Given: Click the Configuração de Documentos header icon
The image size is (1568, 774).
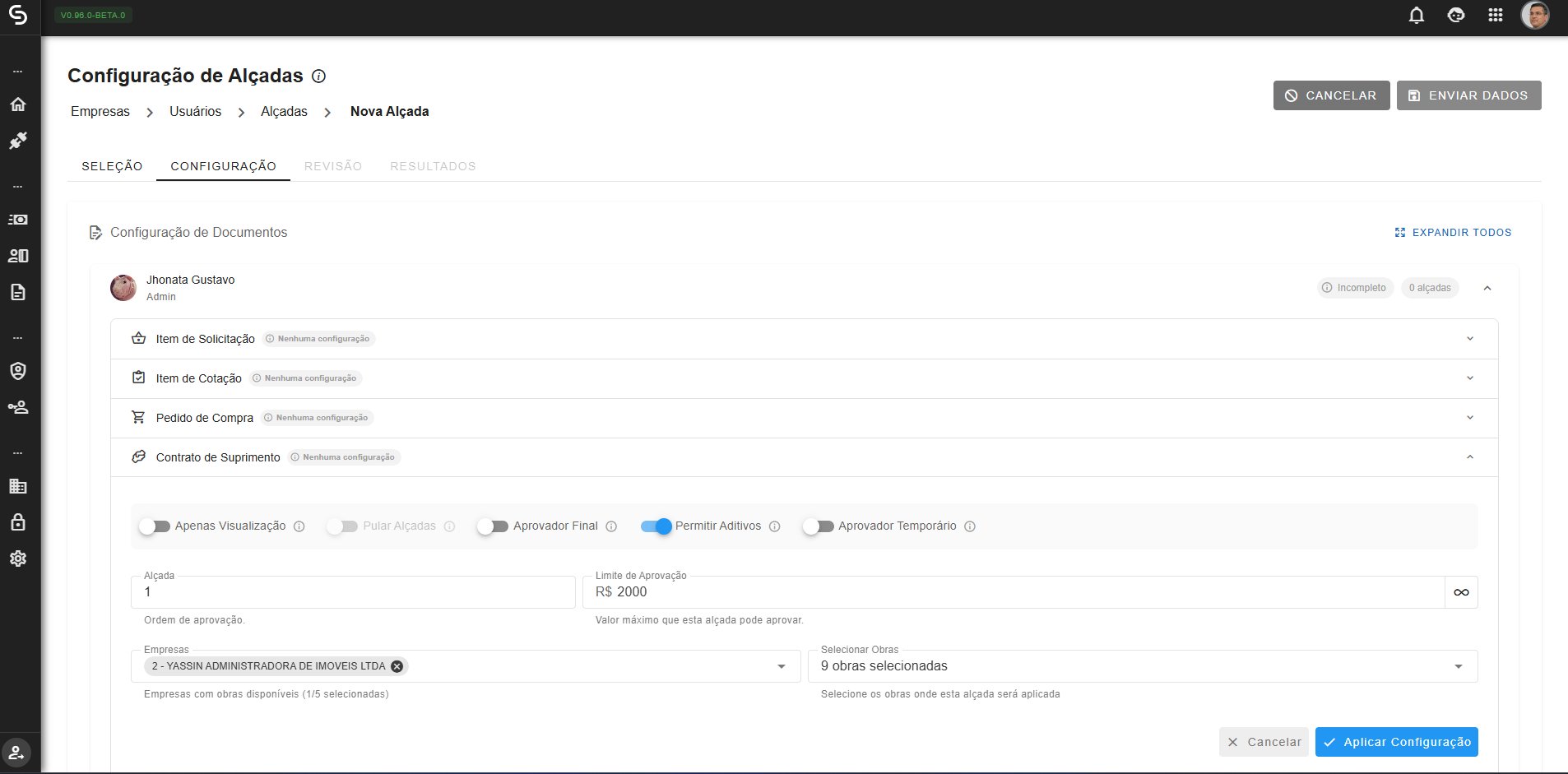Looking at the screenshot, I should [96, 233].
